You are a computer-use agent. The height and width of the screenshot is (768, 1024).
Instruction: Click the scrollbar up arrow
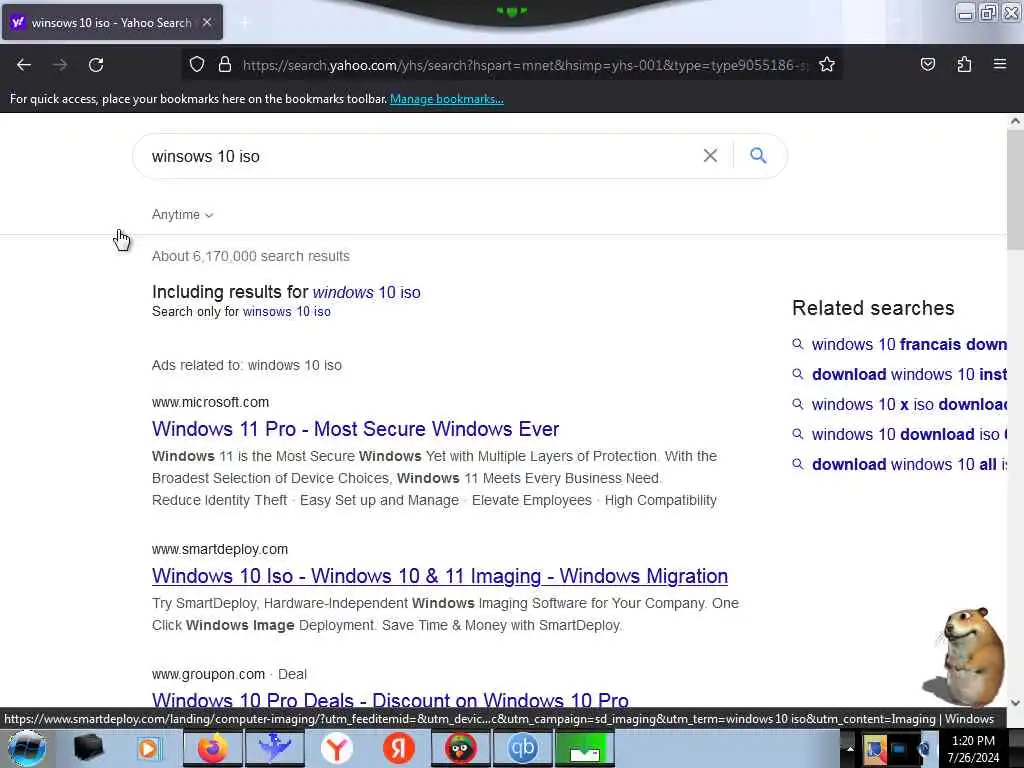point(1015,121)
